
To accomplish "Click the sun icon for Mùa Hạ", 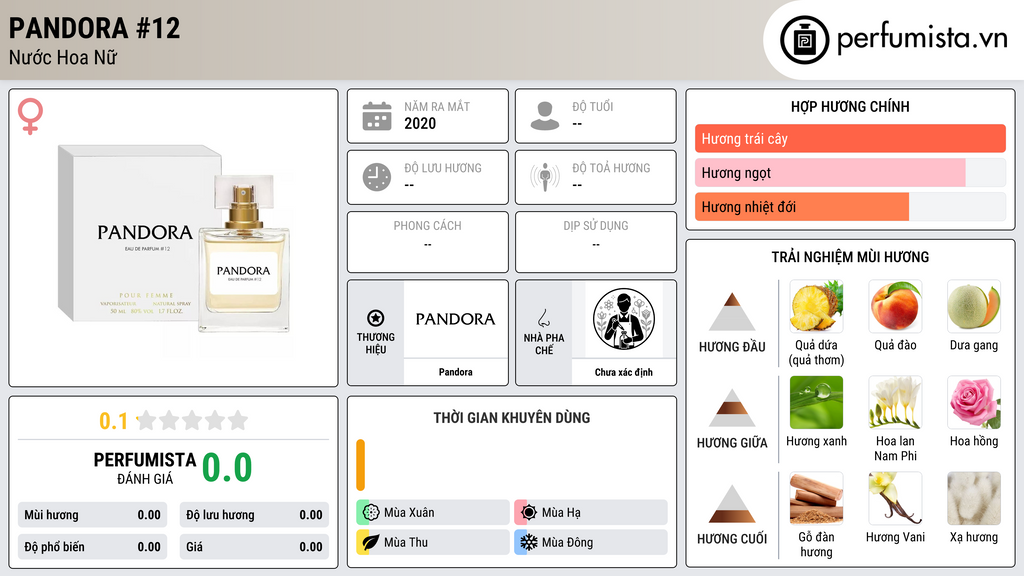I will (x=529, y=513).
